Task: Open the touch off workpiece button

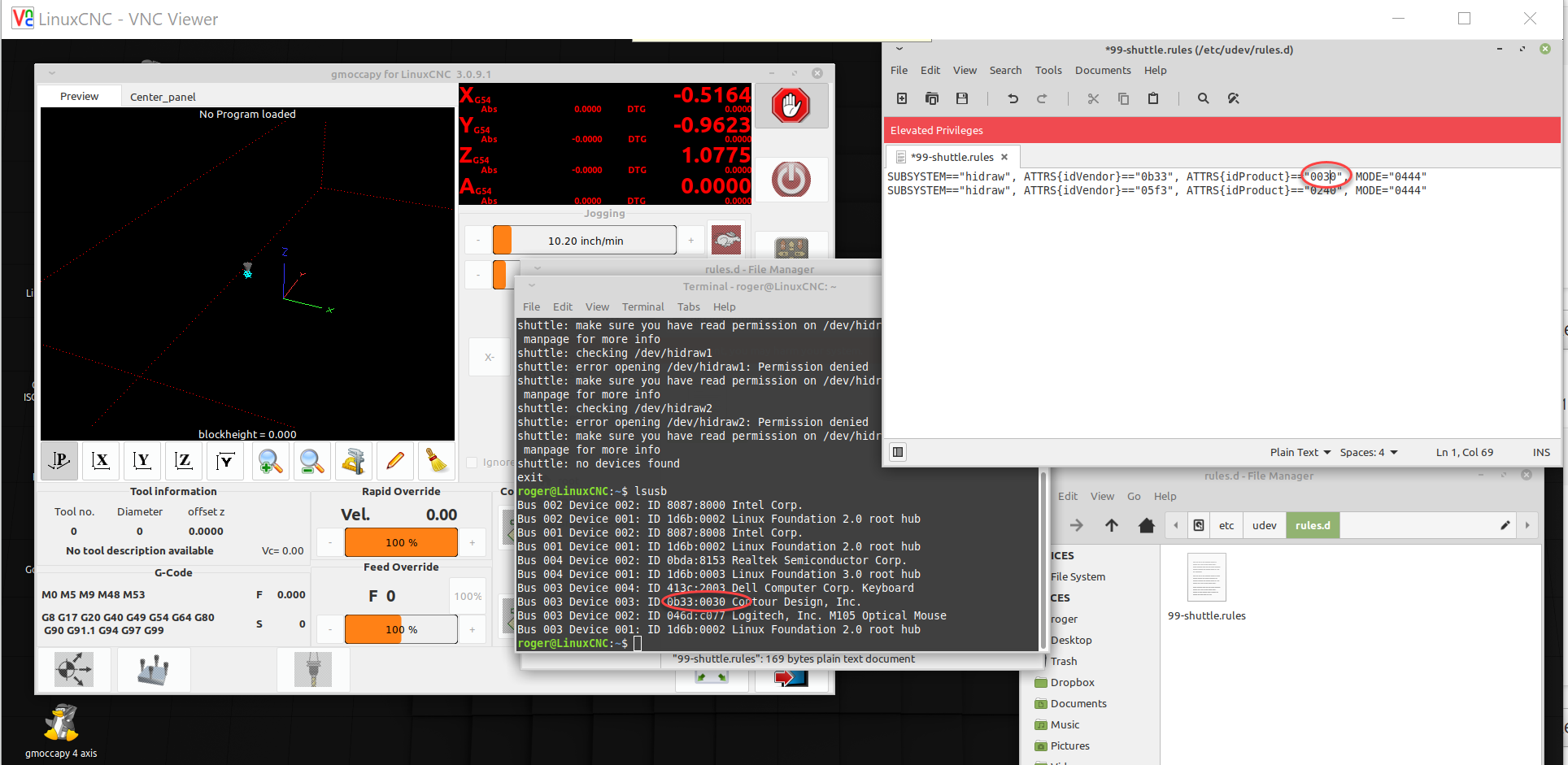Action: [154, 670]
